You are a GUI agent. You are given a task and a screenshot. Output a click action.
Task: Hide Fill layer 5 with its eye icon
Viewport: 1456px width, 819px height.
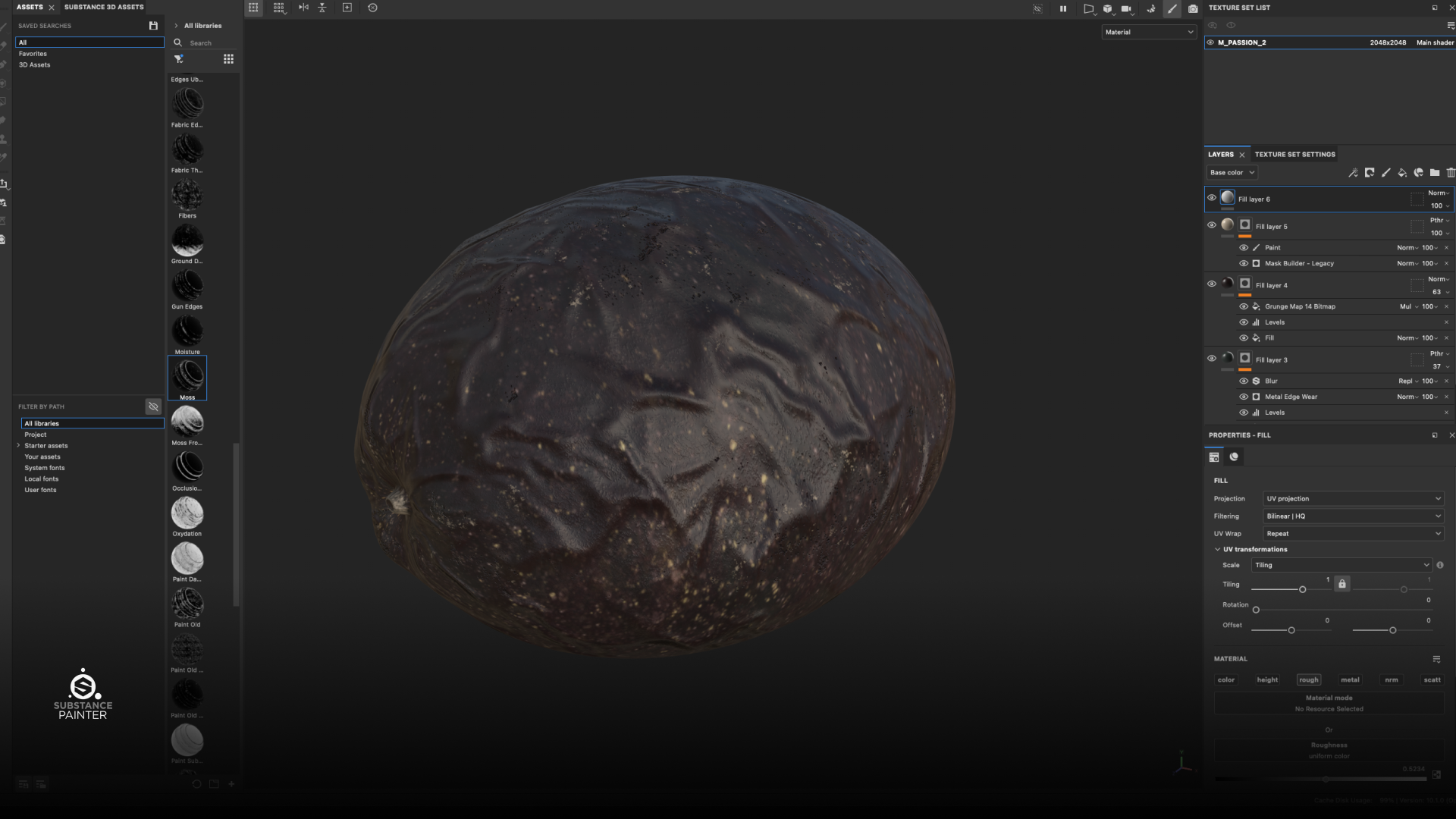click(1212, 225)
